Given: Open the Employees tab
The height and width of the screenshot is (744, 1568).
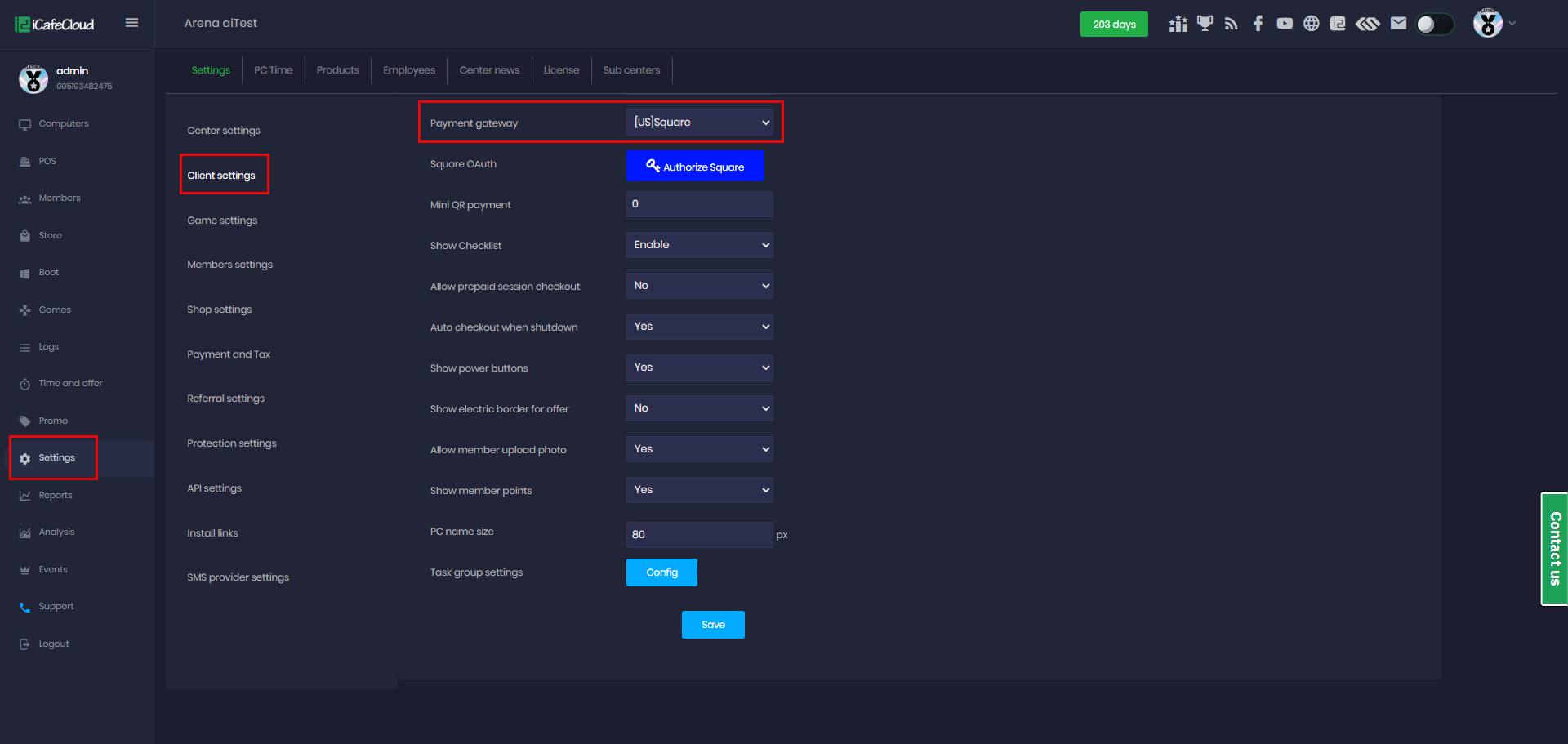Looking at the screenshot, I should point(409,70).
